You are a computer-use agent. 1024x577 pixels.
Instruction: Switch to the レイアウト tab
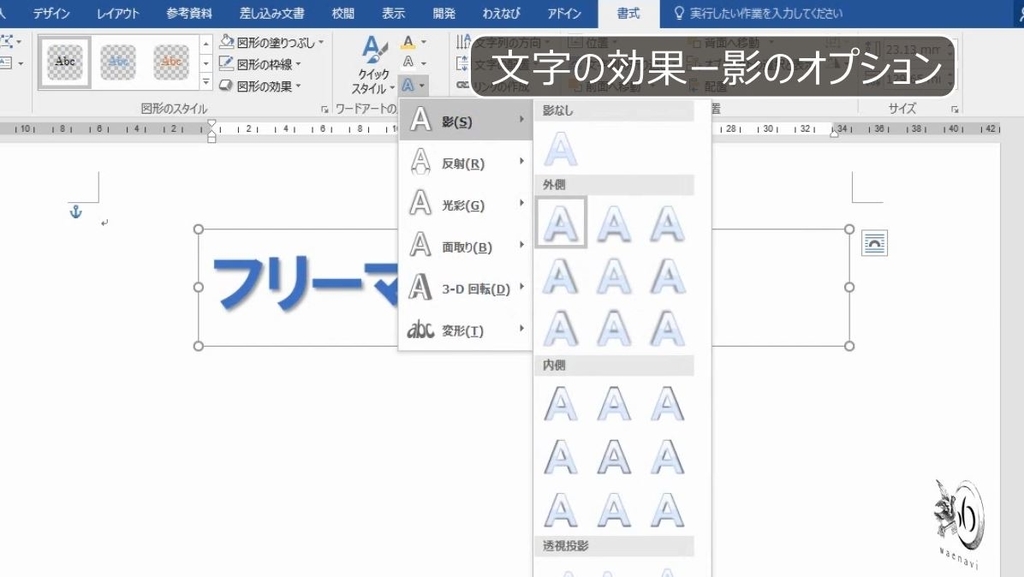[x=118, y=13]
